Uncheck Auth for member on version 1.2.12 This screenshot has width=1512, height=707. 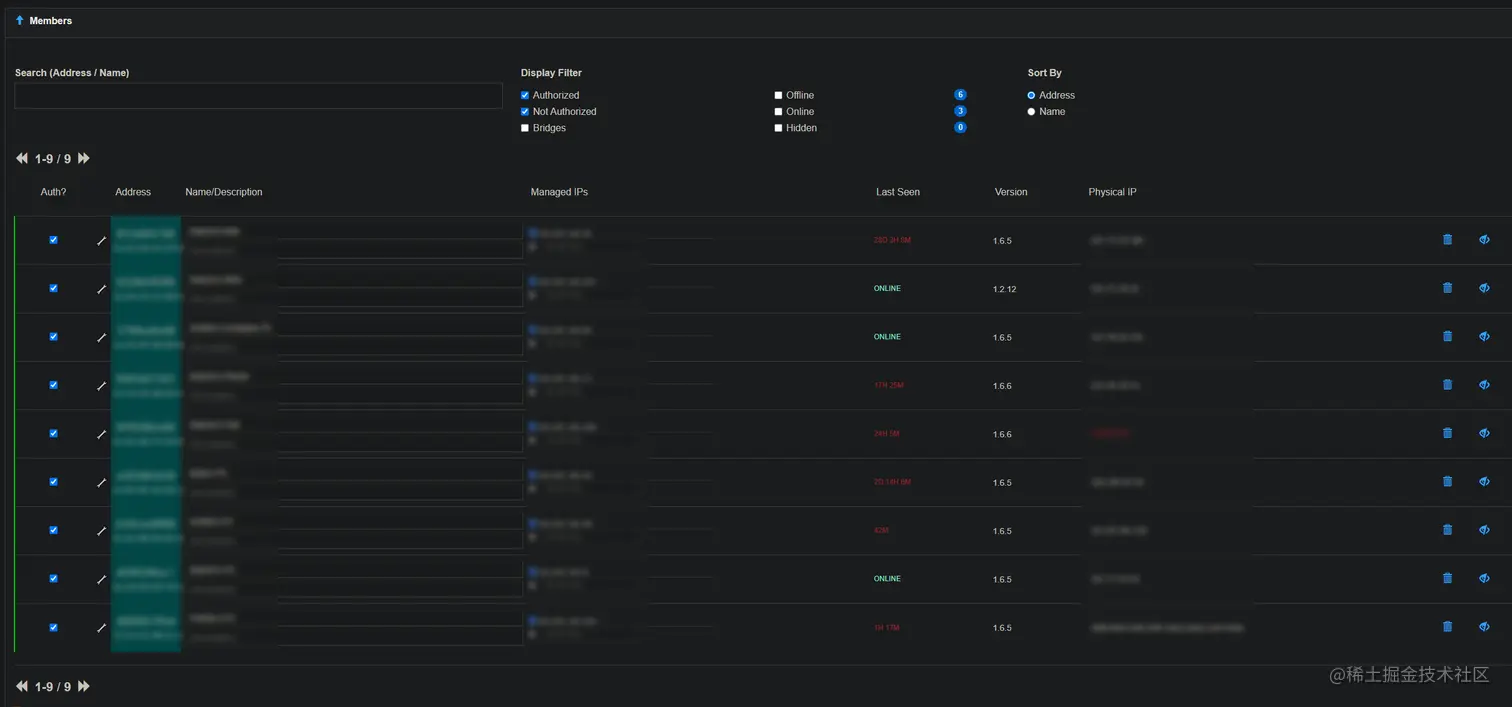coord(53,288)
